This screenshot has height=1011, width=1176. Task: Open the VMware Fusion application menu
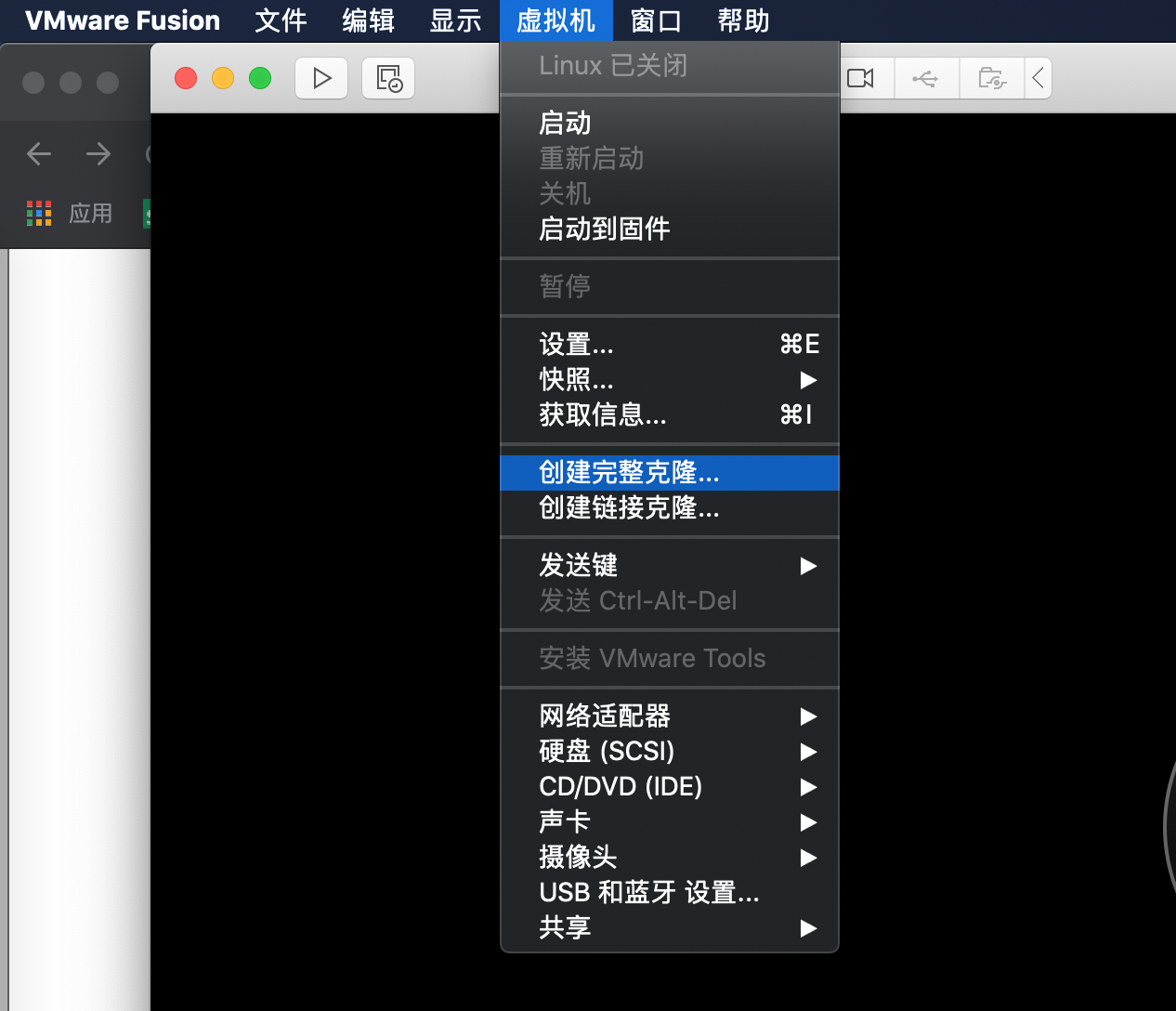(x=123, y=20)
